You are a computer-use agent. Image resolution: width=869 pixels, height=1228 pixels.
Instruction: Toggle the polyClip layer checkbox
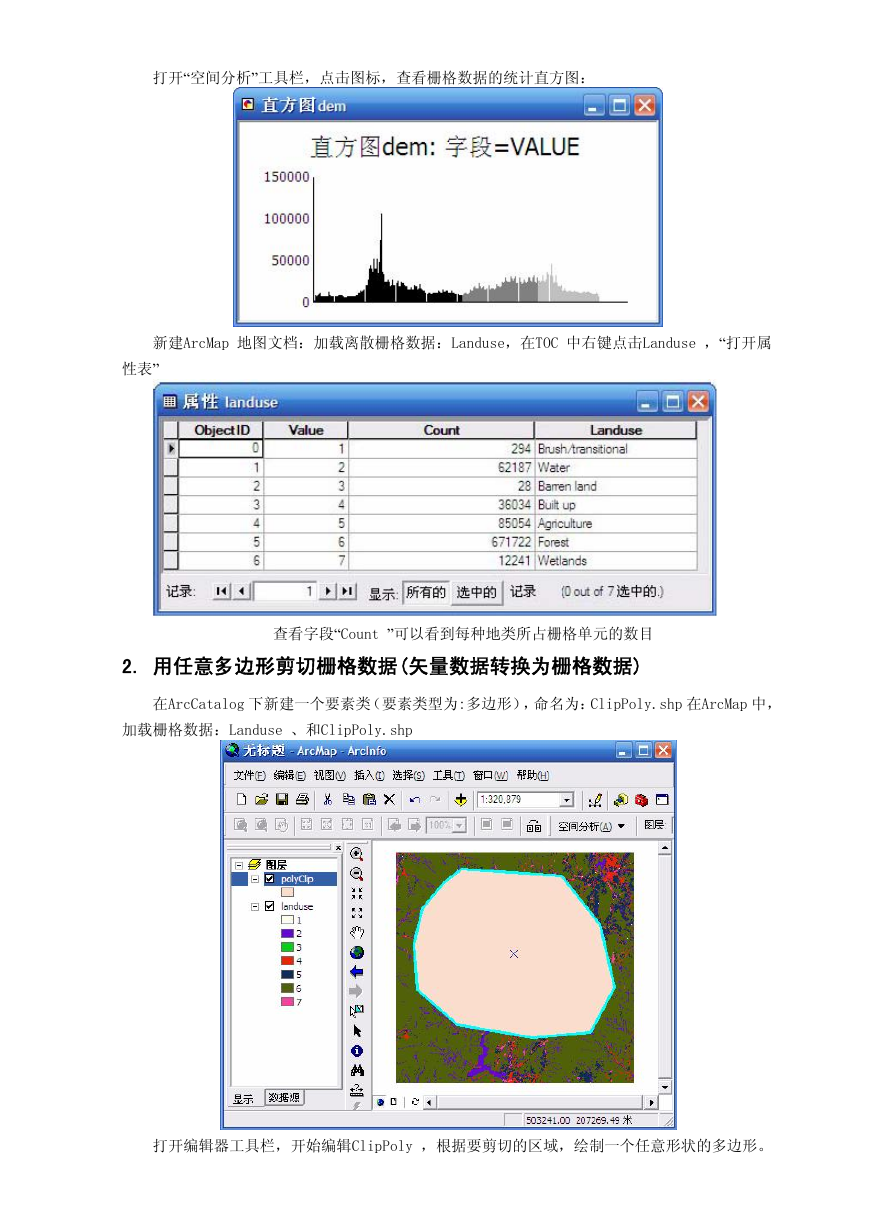click(x=270, y=879)
